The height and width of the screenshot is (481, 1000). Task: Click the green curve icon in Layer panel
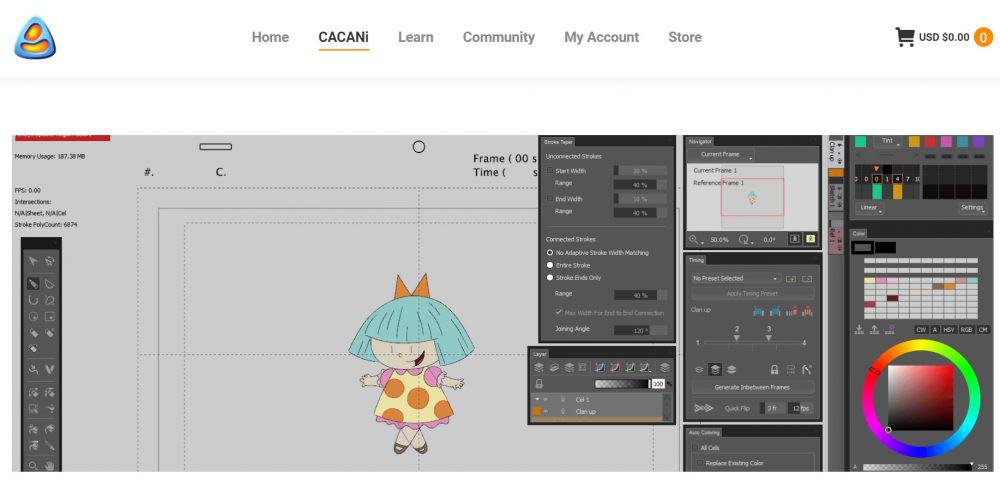pos(630,367)
